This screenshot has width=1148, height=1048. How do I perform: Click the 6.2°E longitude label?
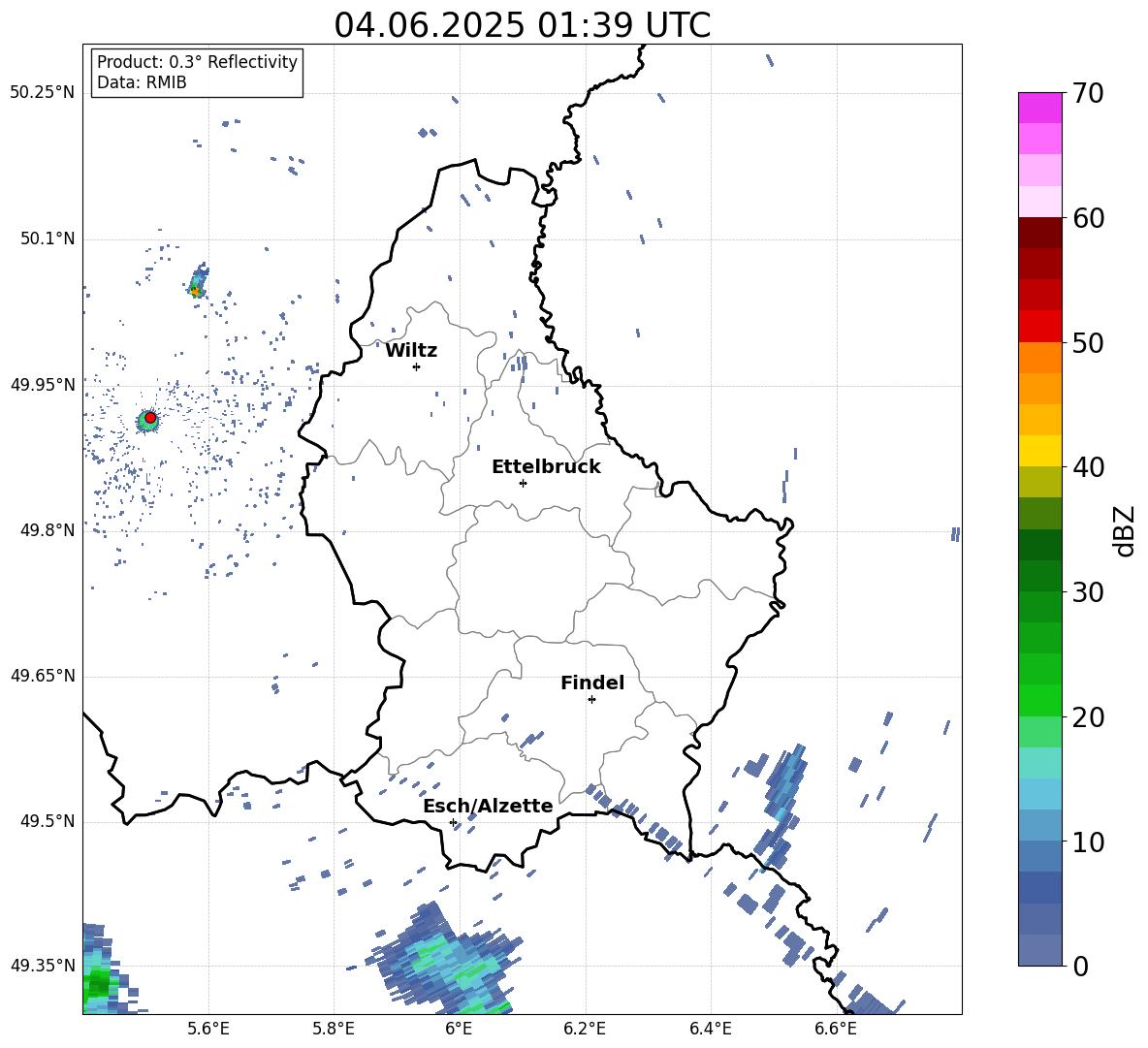pos(585,1029)
